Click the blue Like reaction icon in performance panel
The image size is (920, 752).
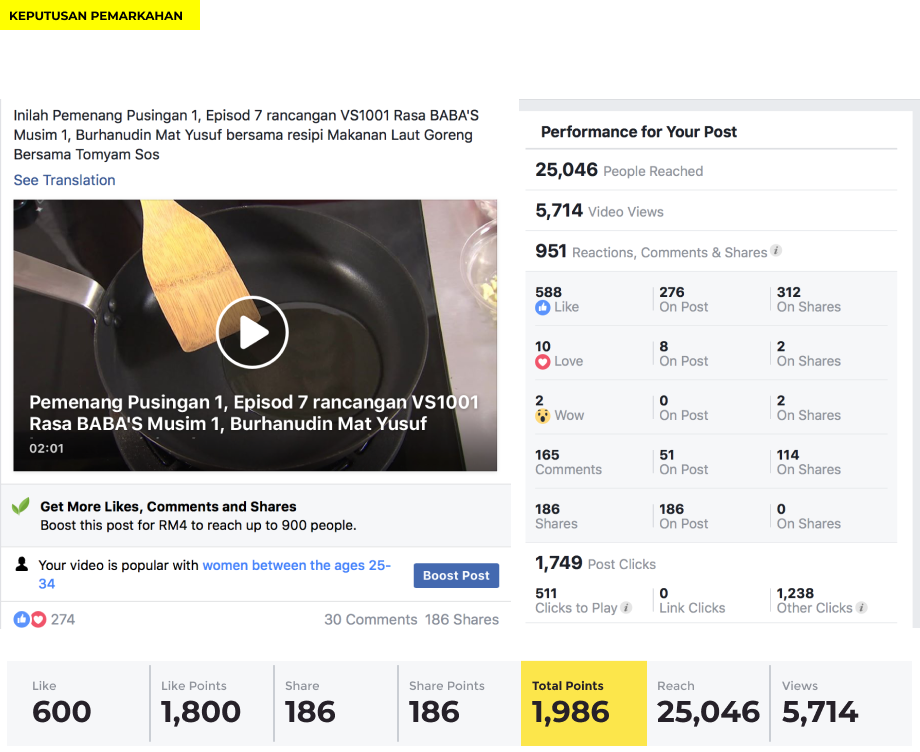coord(543,307)
